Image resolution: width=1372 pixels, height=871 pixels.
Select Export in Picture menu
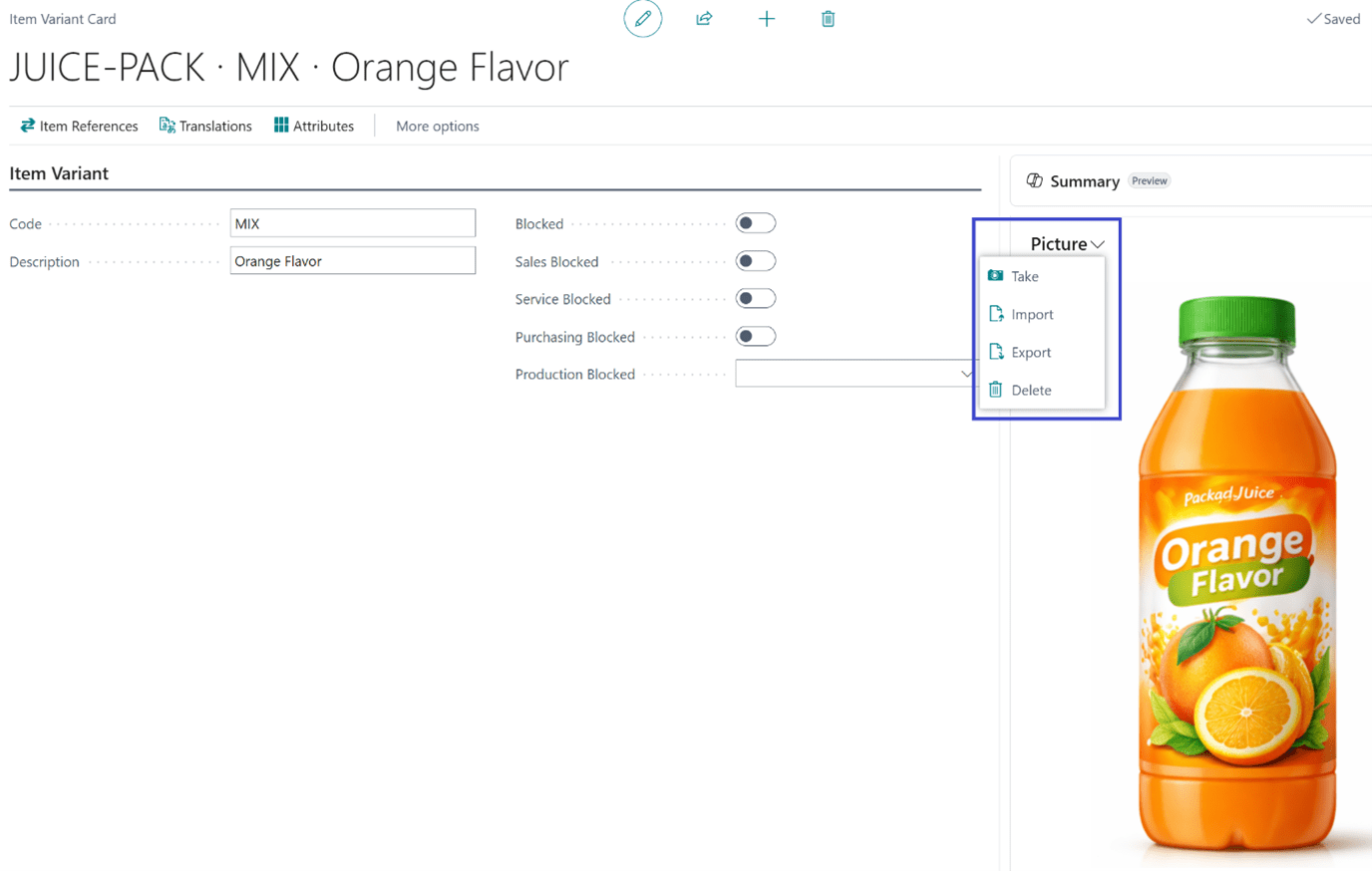coord(1030,352)
